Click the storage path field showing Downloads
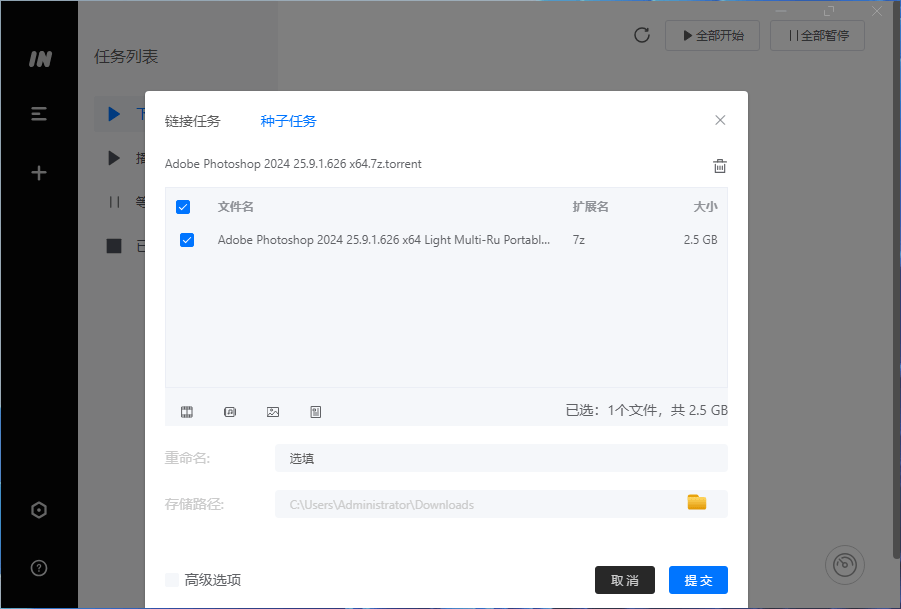The width and height of the screenshot is (901, 609). [501, 504]
